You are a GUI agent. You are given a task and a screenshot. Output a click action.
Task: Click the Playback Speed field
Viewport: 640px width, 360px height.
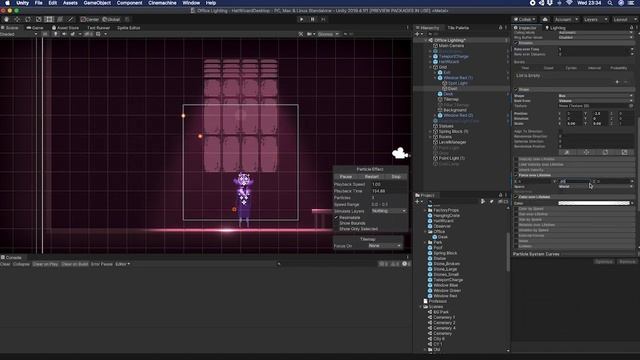[389, 184]
